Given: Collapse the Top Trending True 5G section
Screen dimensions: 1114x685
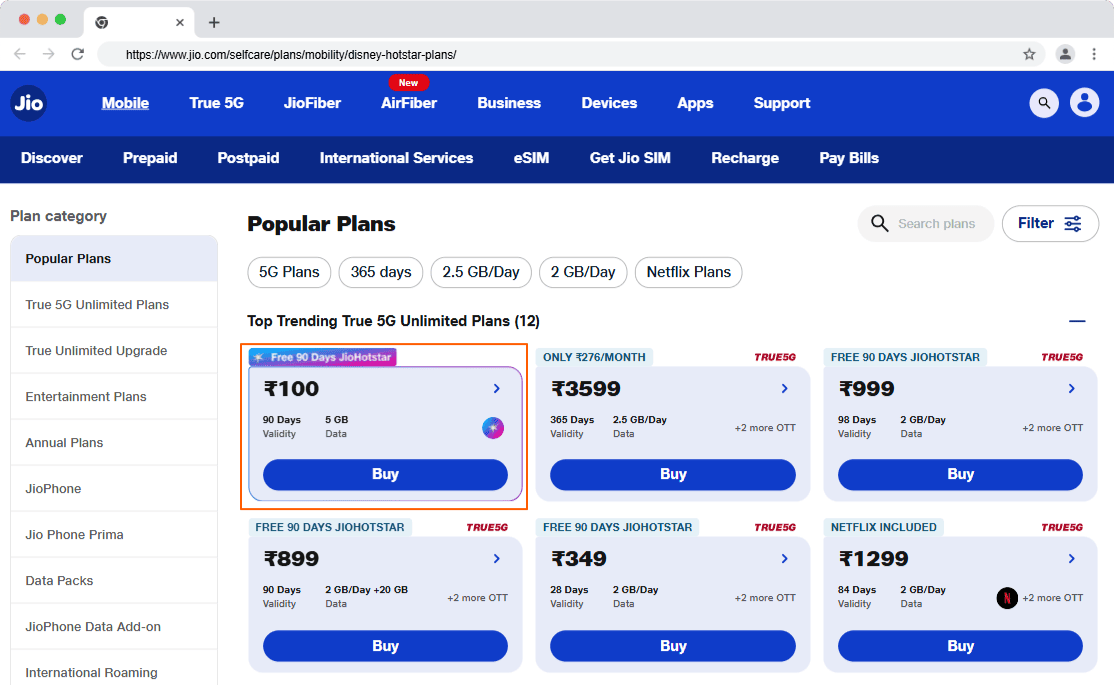Looking at the screenshot, I should [1077, 321].
